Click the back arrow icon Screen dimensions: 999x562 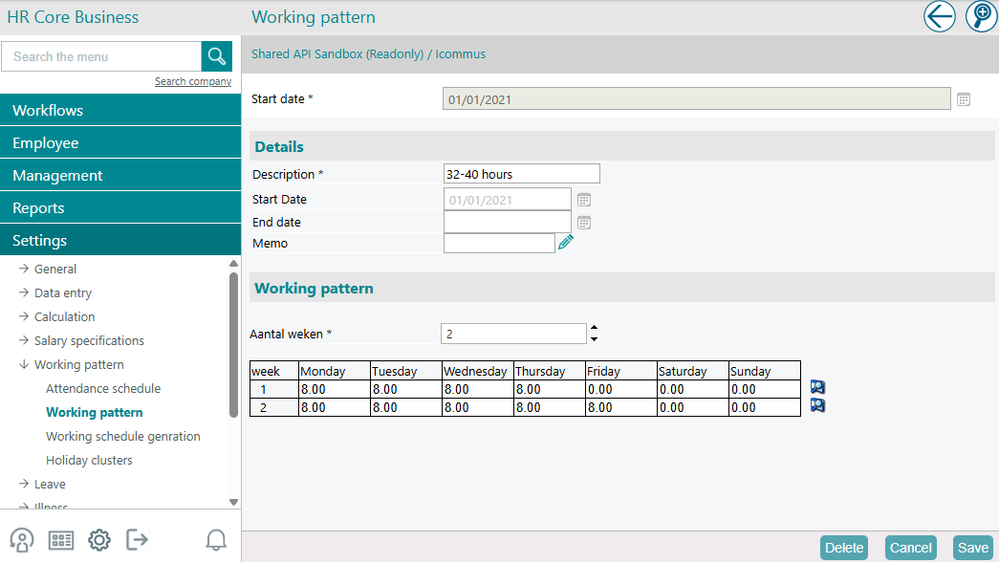[x=939, y=17]
